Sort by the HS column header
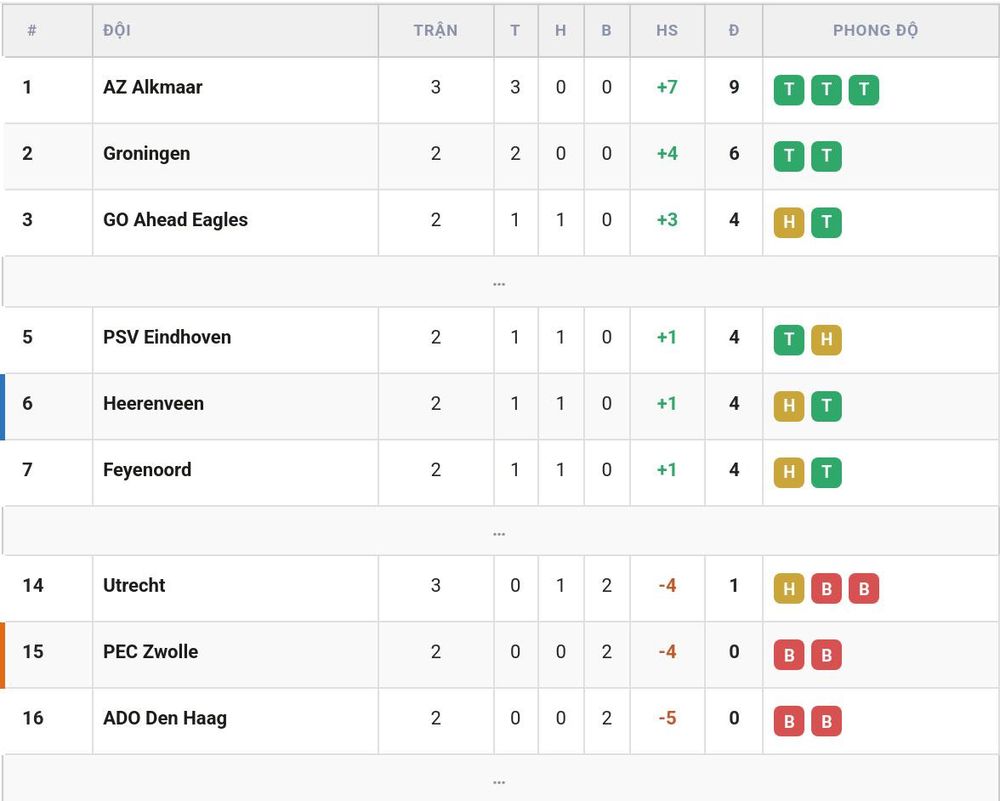 667,31
